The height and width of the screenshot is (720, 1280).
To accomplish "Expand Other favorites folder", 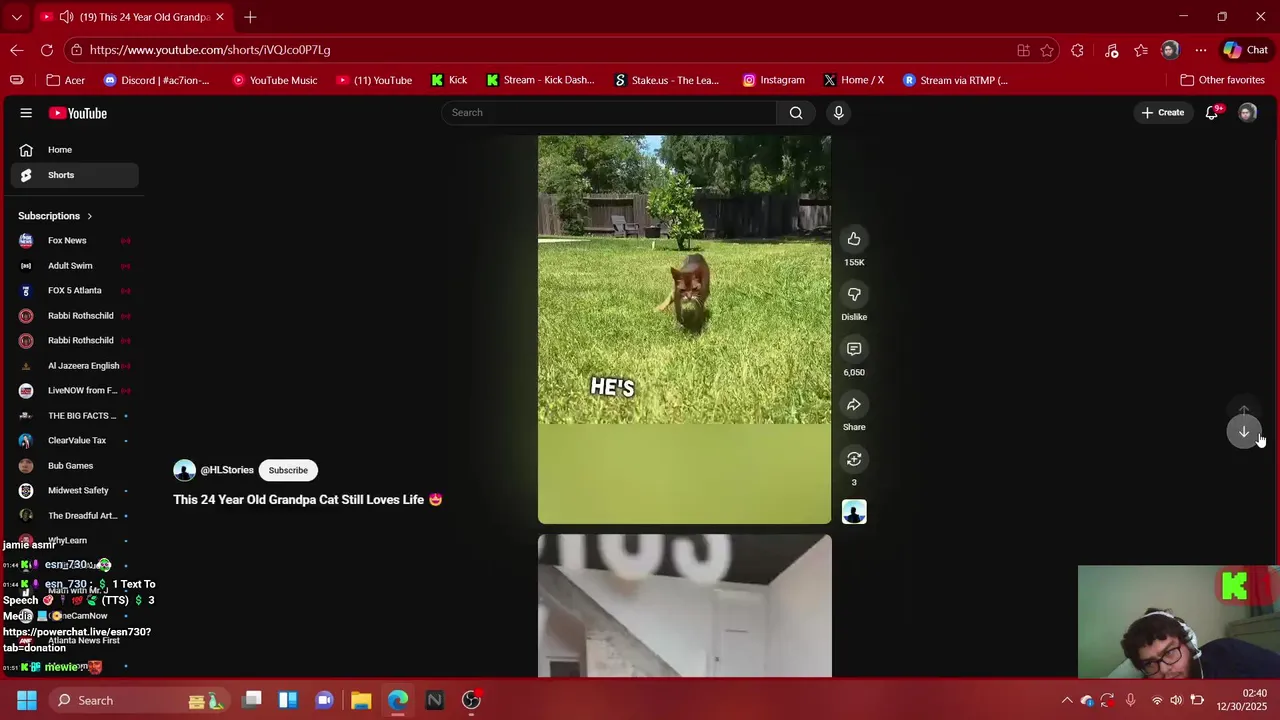I will click(x=1222, y=80).
